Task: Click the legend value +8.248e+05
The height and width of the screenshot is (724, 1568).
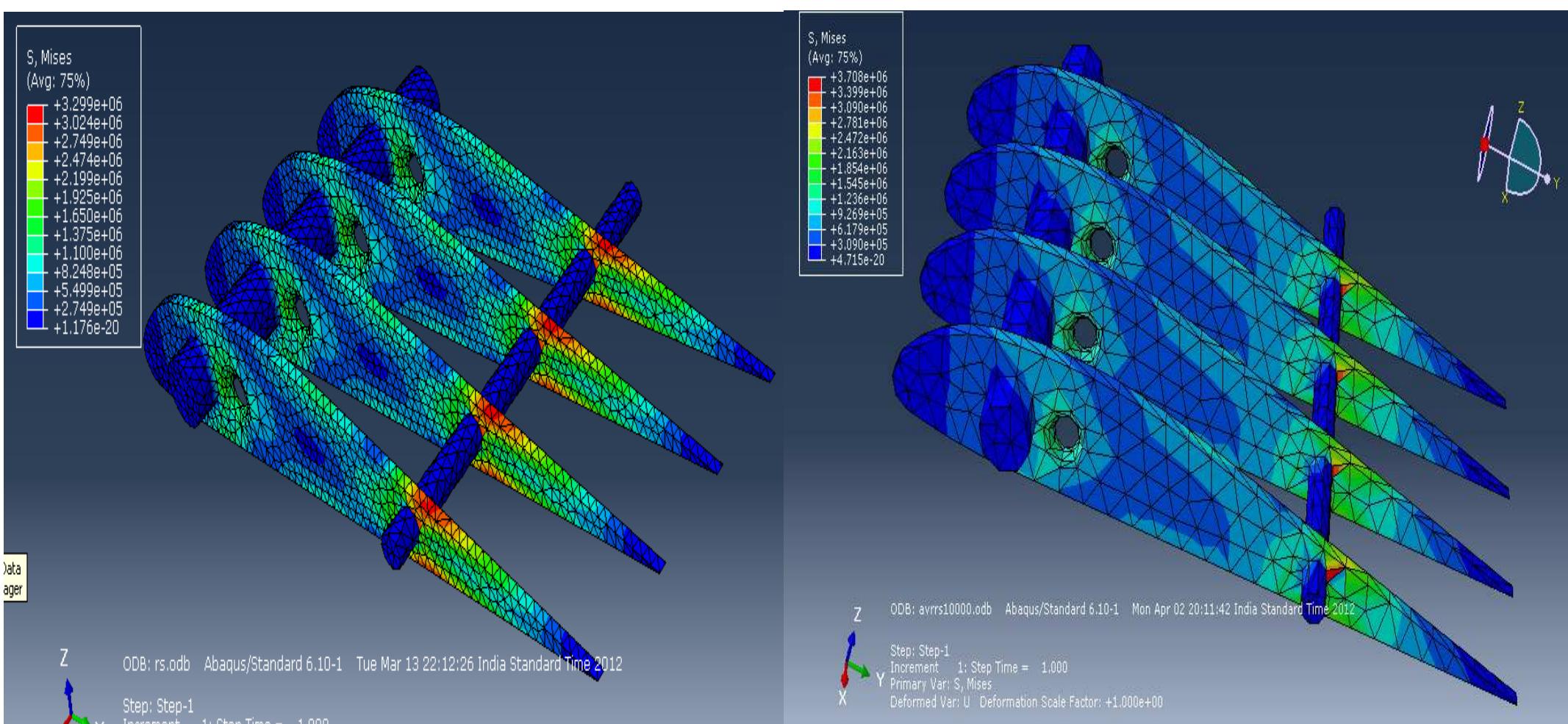Action: click(x=87, y=272)
